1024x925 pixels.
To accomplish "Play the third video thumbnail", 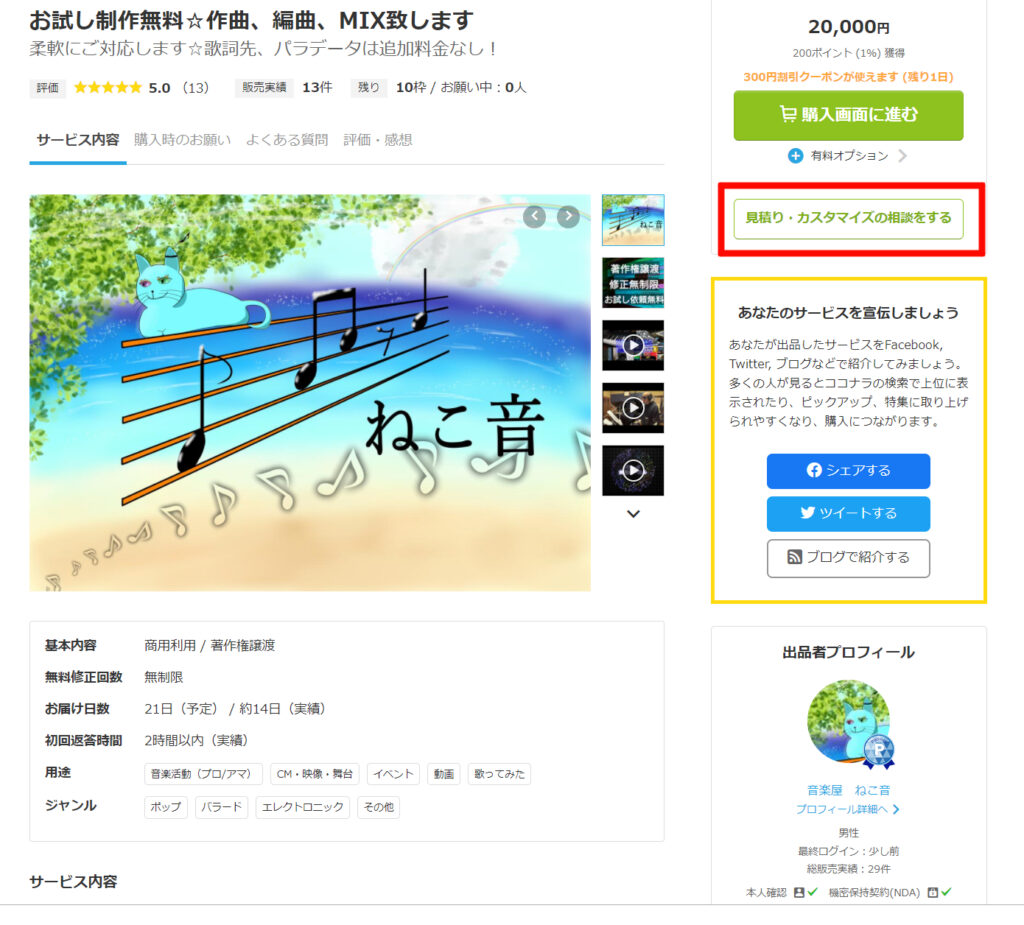I will (633, 470).
